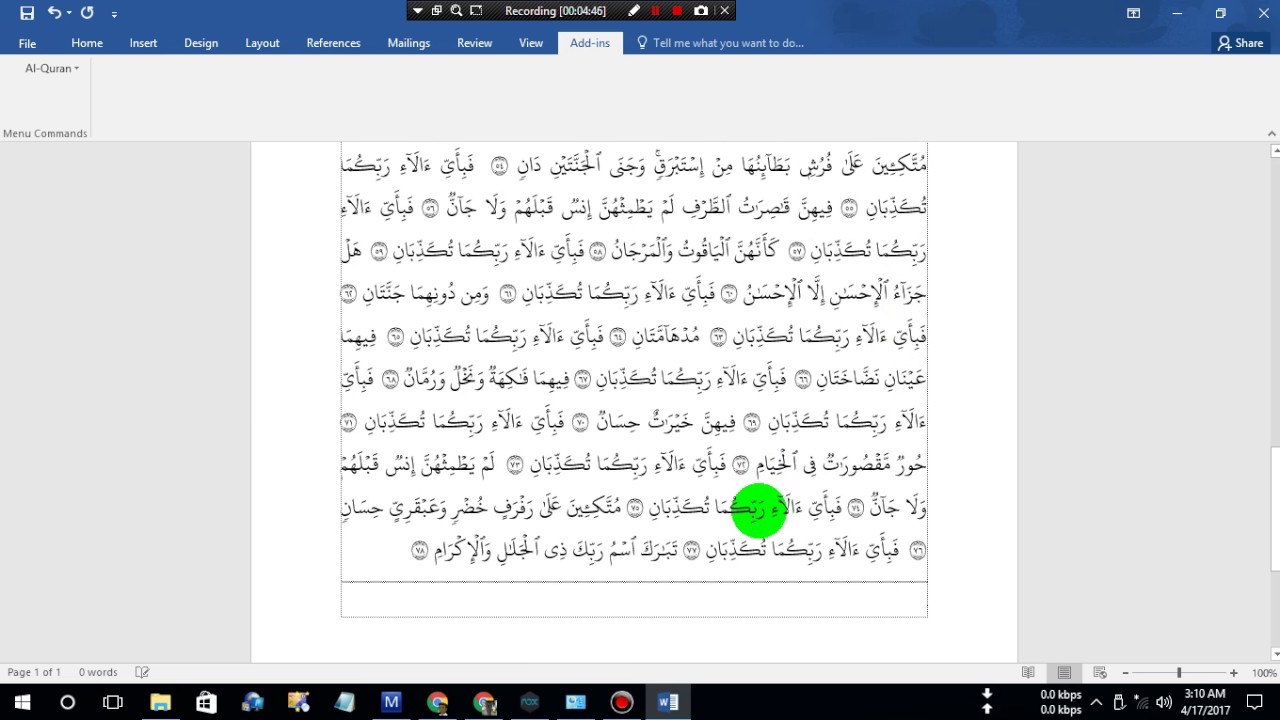Show hidden system tray icons
This screenshot has height=720, width=1280.
[1097, 702]
